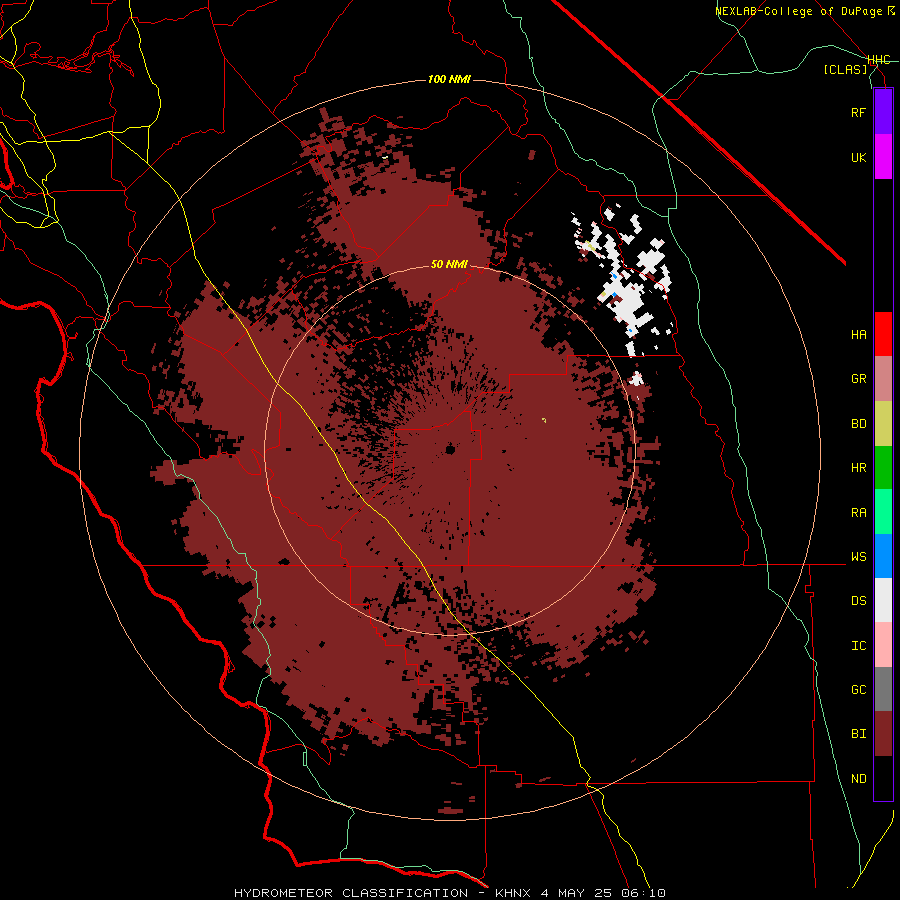
Task: Click the 100 NMI range ring label
Action: pos(449,79)
